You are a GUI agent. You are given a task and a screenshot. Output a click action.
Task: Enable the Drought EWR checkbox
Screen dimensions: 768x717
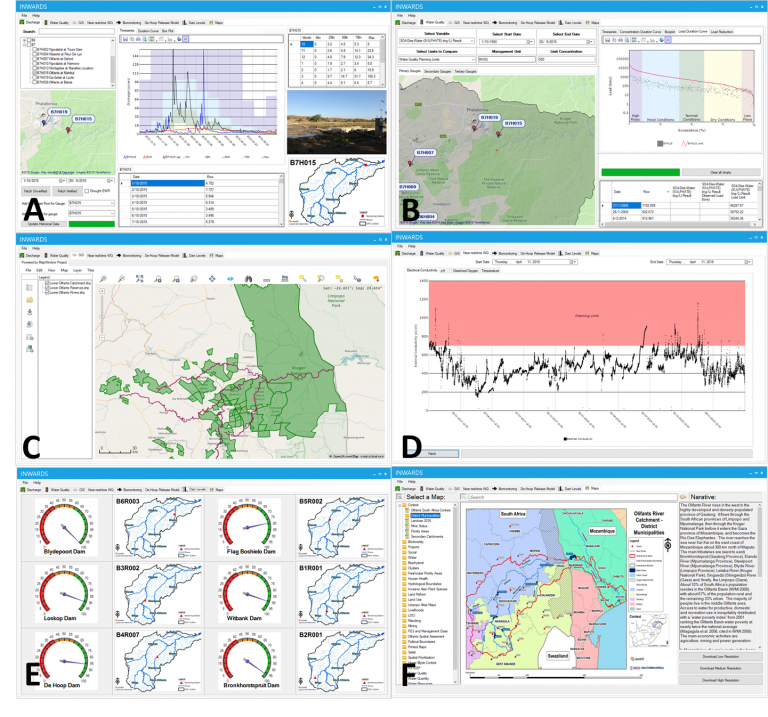click(x=87, y=191)
